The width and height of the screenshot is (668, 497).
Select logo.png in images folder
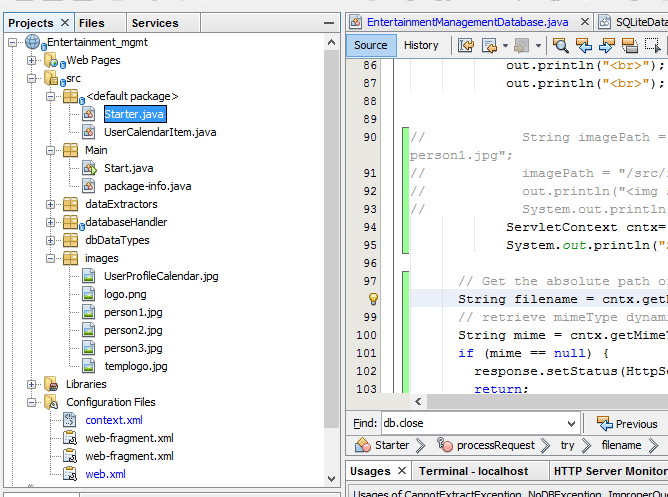[x=124, y=294]
